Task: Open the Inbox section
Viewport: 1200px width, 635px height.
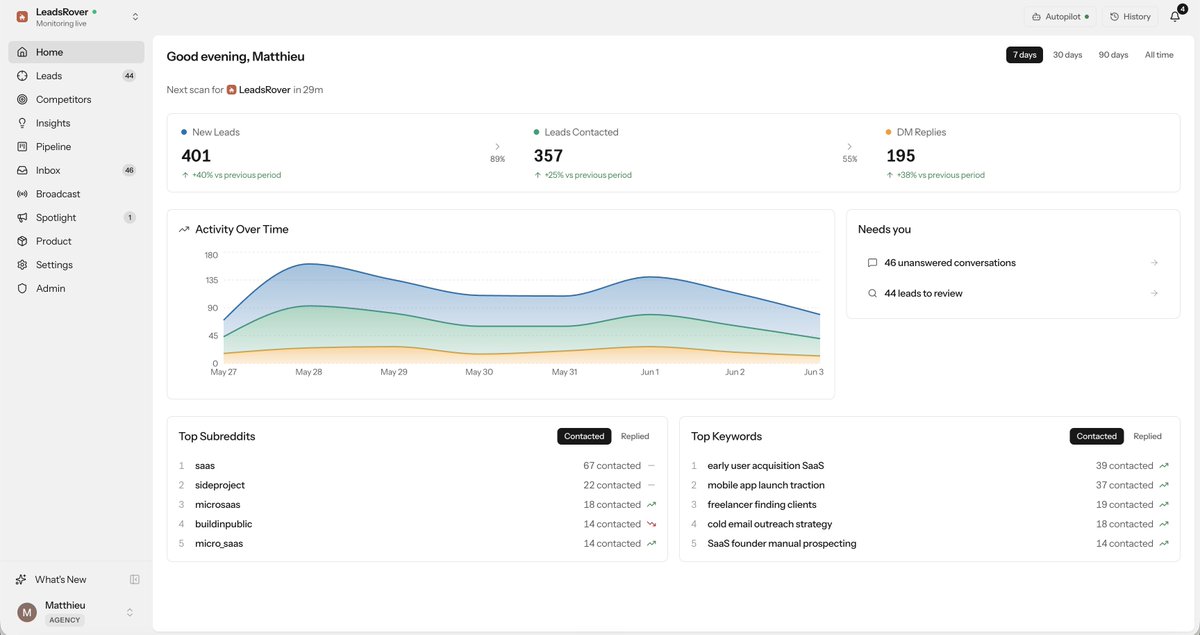Action: (x=76, y=170)
